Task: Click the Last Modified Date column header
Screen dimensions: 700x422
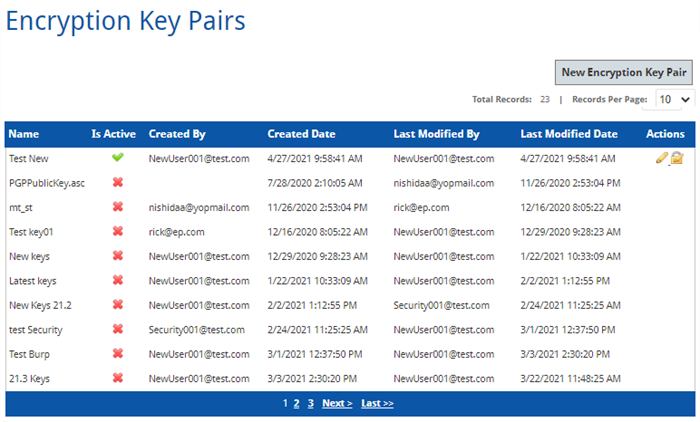Action: click(x=569, y=134)
